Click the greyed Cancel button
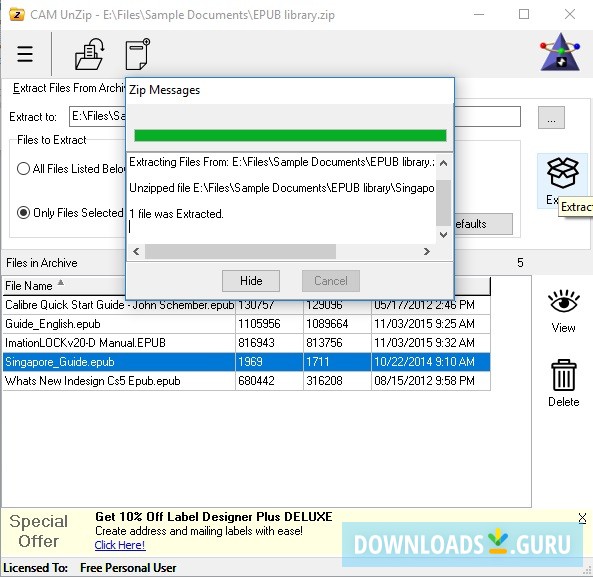The height and width of the screenshot is (577, 593). click(331, 281)
